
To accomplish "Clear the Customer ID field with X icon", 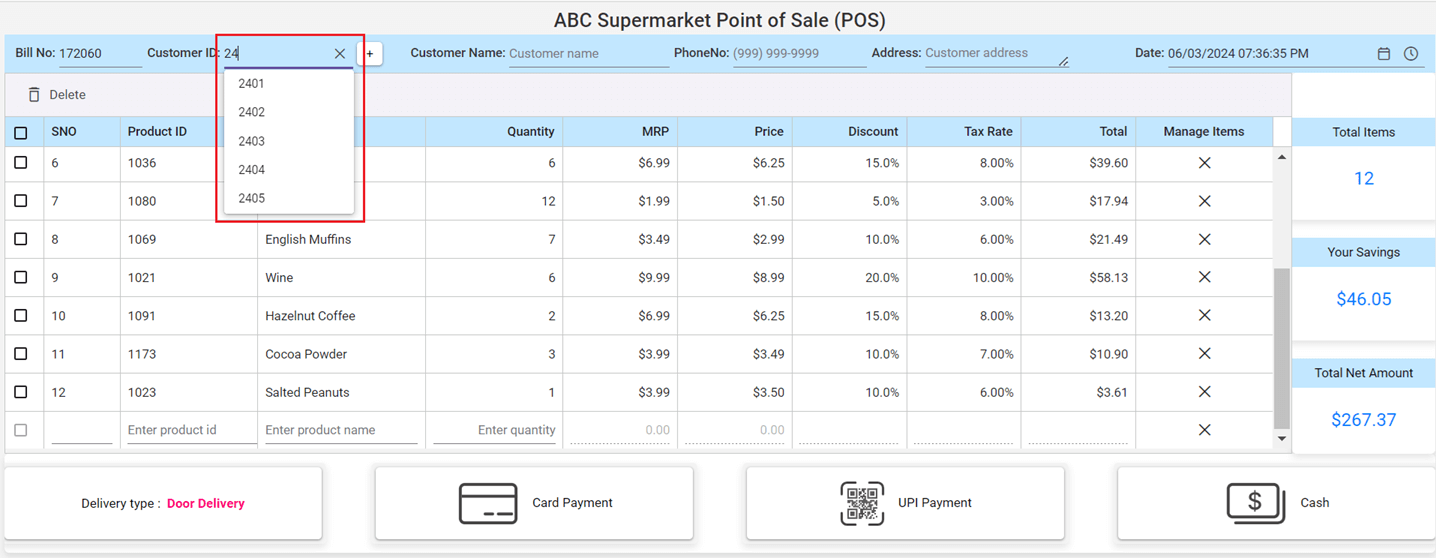I will pos(340,54).
